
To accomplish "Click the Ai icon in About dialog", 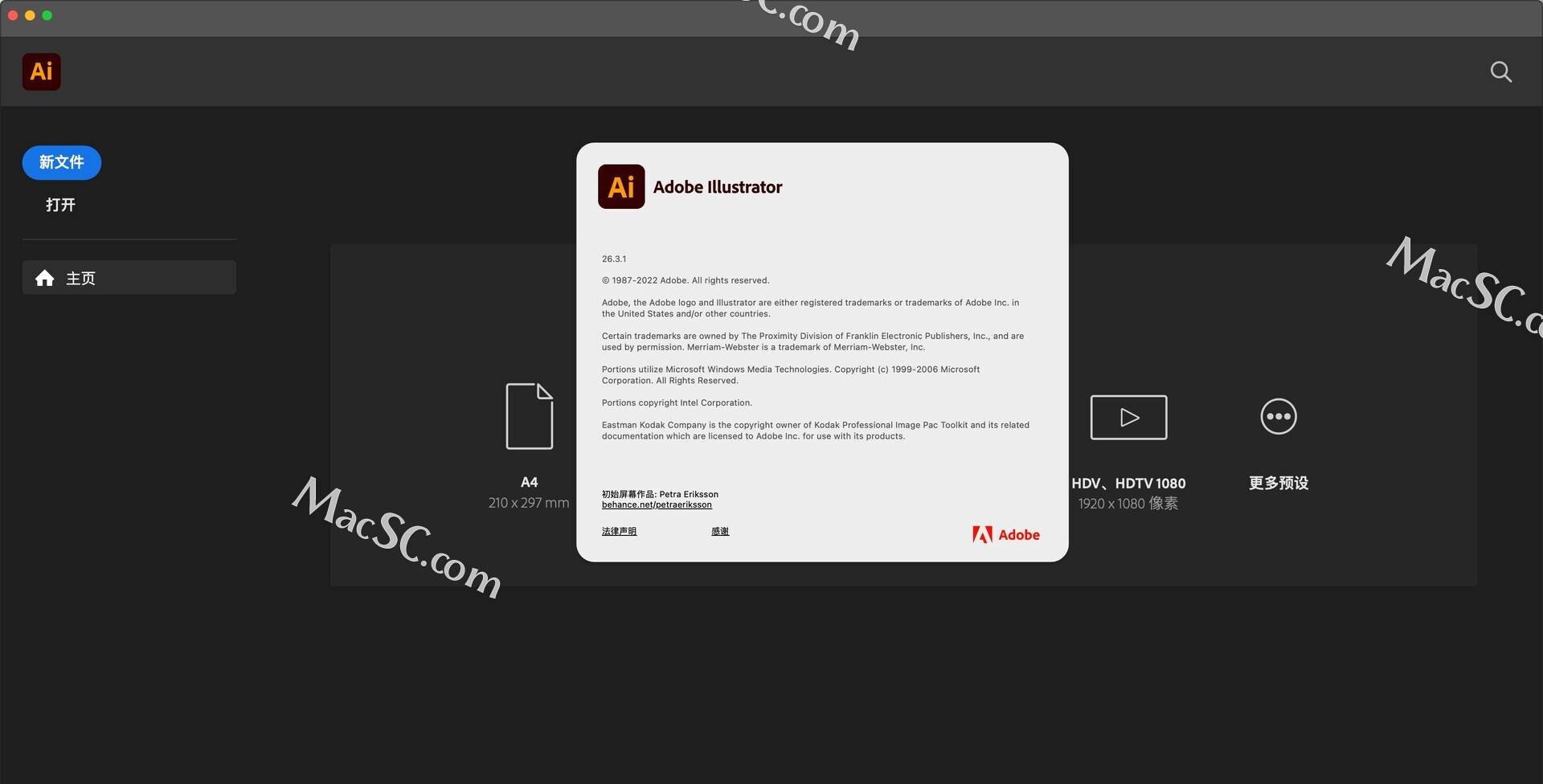I will pos(621,186).
